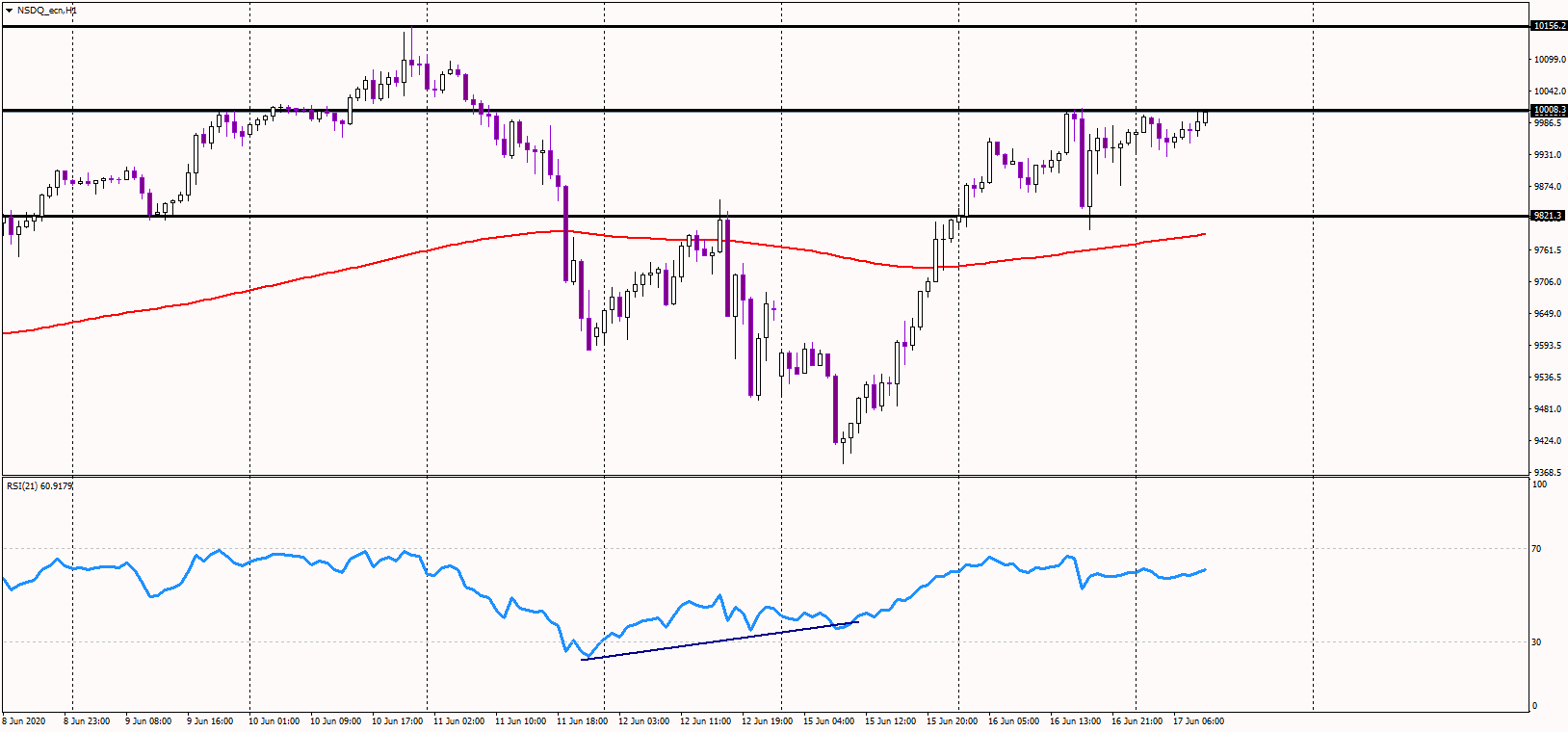Viewport: 1568px width, 732px height.
Task: Select the 10008.3 price level tag
Action: [1549, 111]
